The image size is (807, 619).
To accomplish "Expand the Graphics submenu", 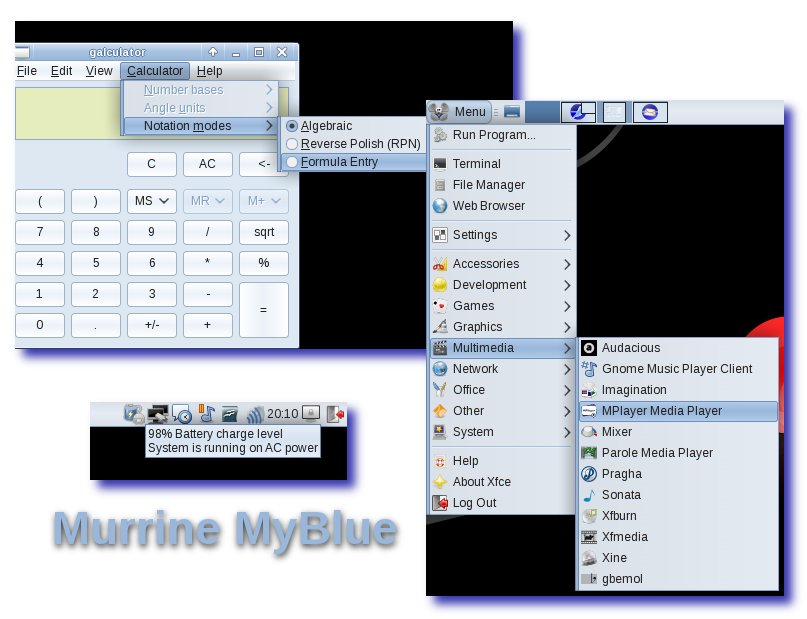I will 502,327.
